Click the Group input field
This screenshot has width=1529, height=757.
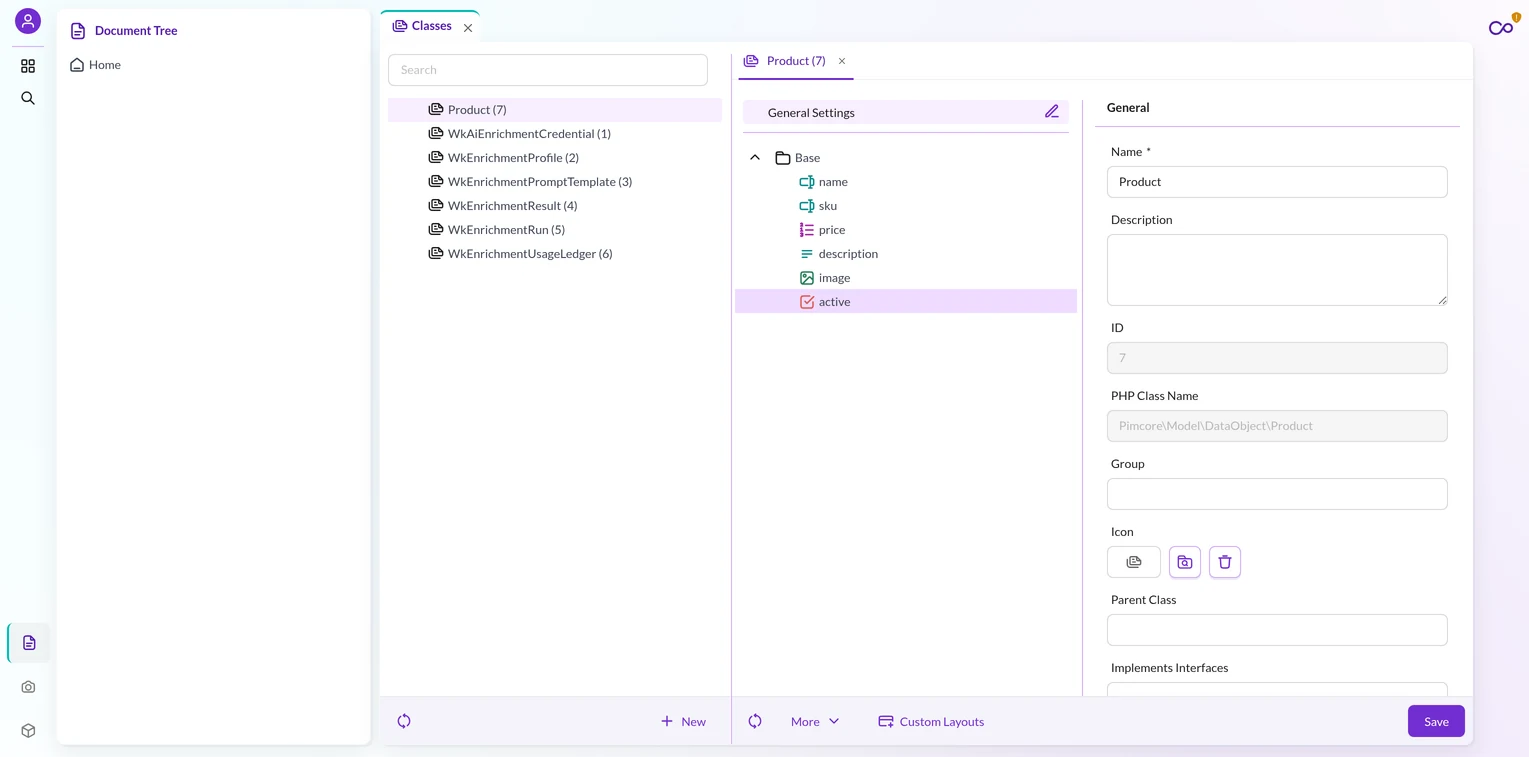click(x=1277, y=494)
